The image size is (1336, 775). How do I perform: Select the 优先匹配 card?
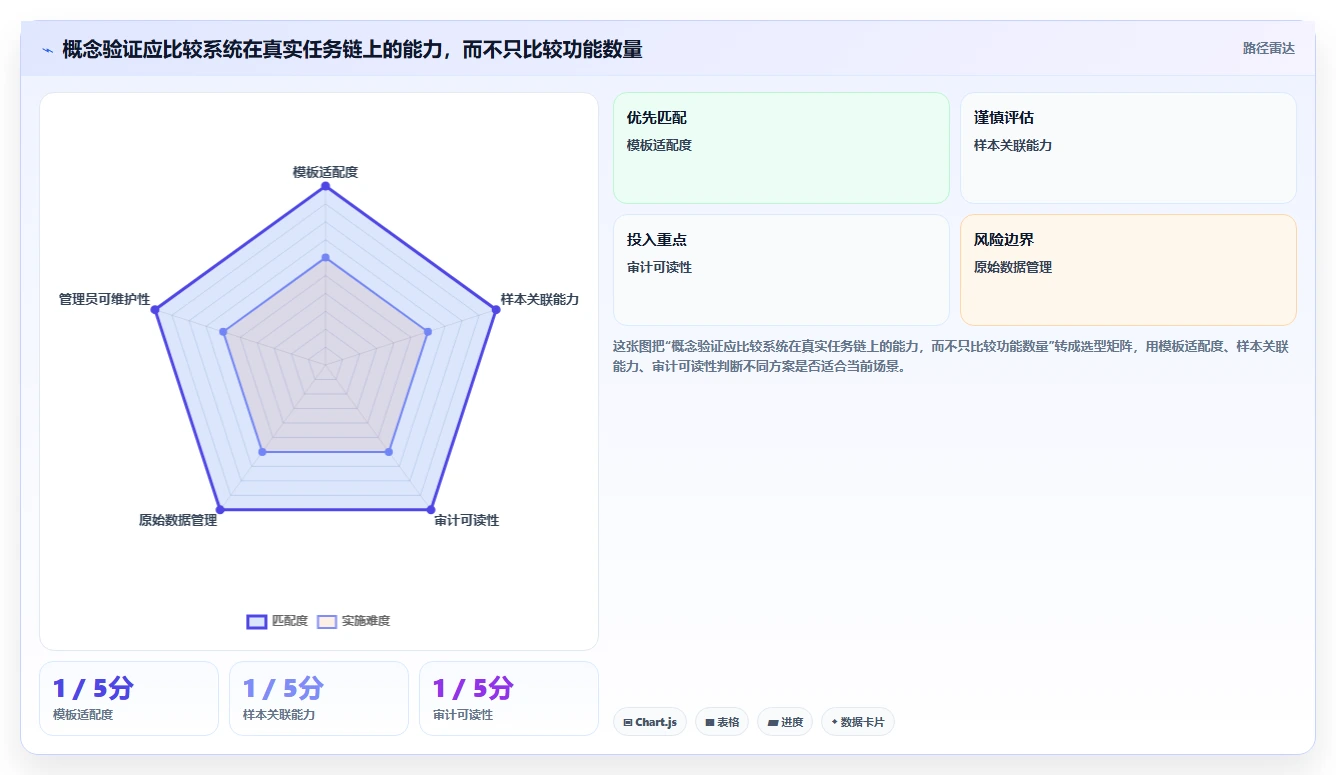tap(781, 148)
